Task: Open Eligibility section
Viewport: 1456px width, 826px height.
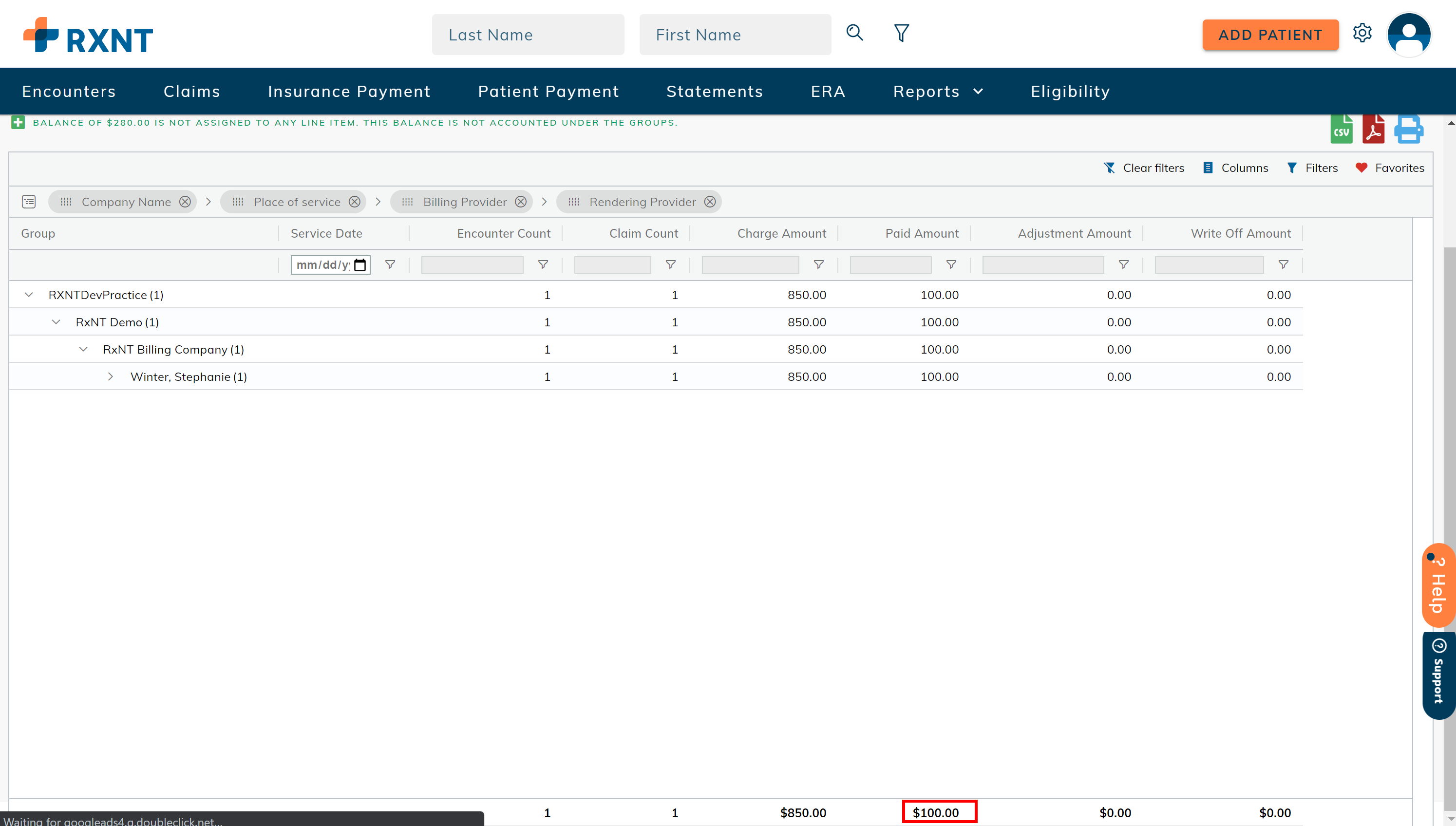Action: tap(1070, 92)
